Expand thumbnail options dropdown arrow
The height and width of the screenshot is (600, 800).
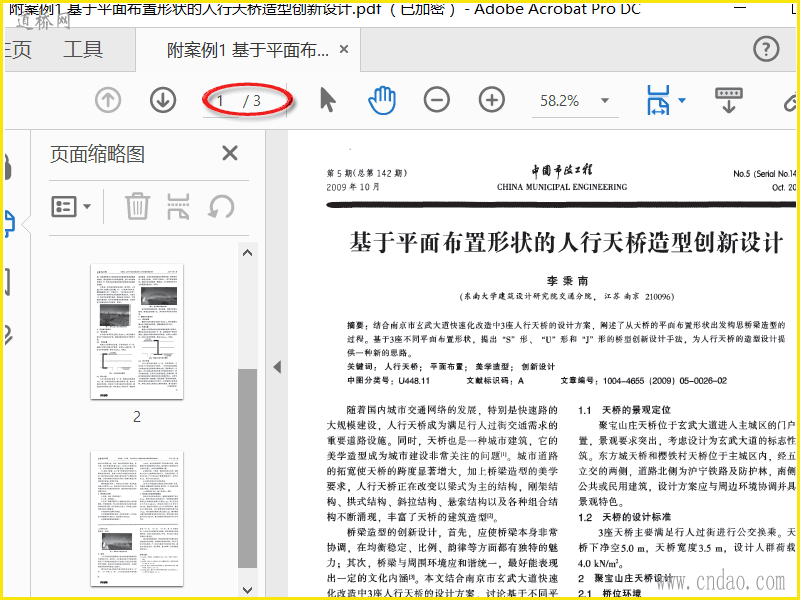pyautogui.click(x=87, y=207)
